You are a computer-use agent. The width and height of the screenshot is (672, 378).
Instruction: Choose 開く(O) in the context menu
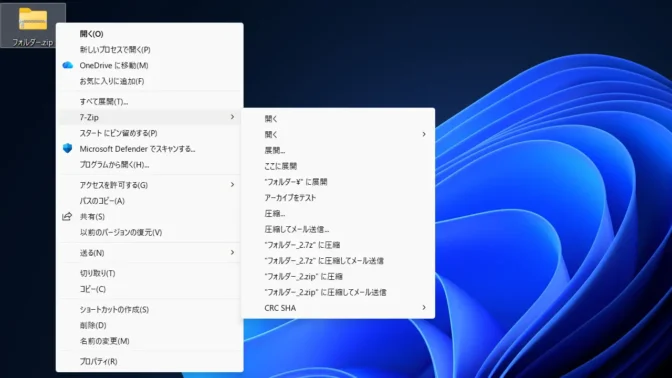pyautogui.click(x=150, y=34)
